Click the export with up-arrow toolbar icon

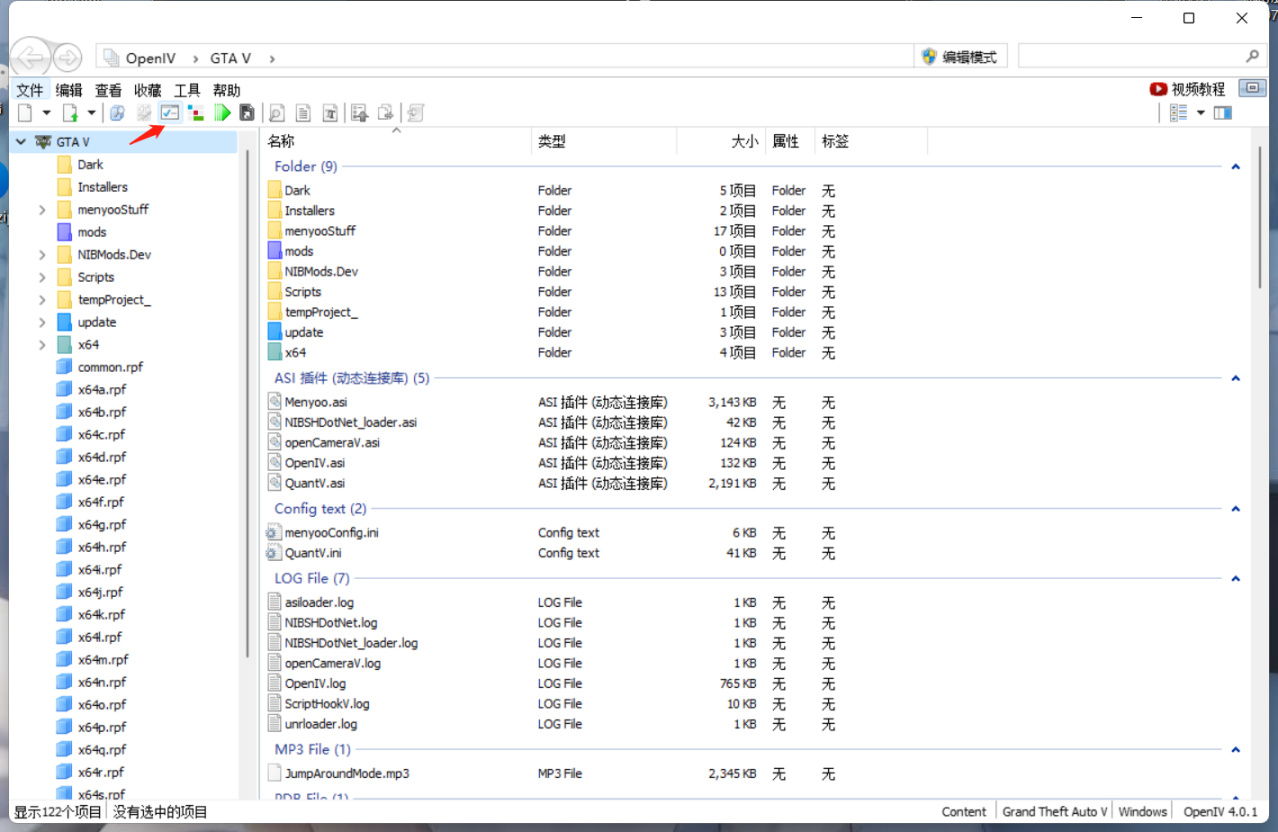click(360, 113)
